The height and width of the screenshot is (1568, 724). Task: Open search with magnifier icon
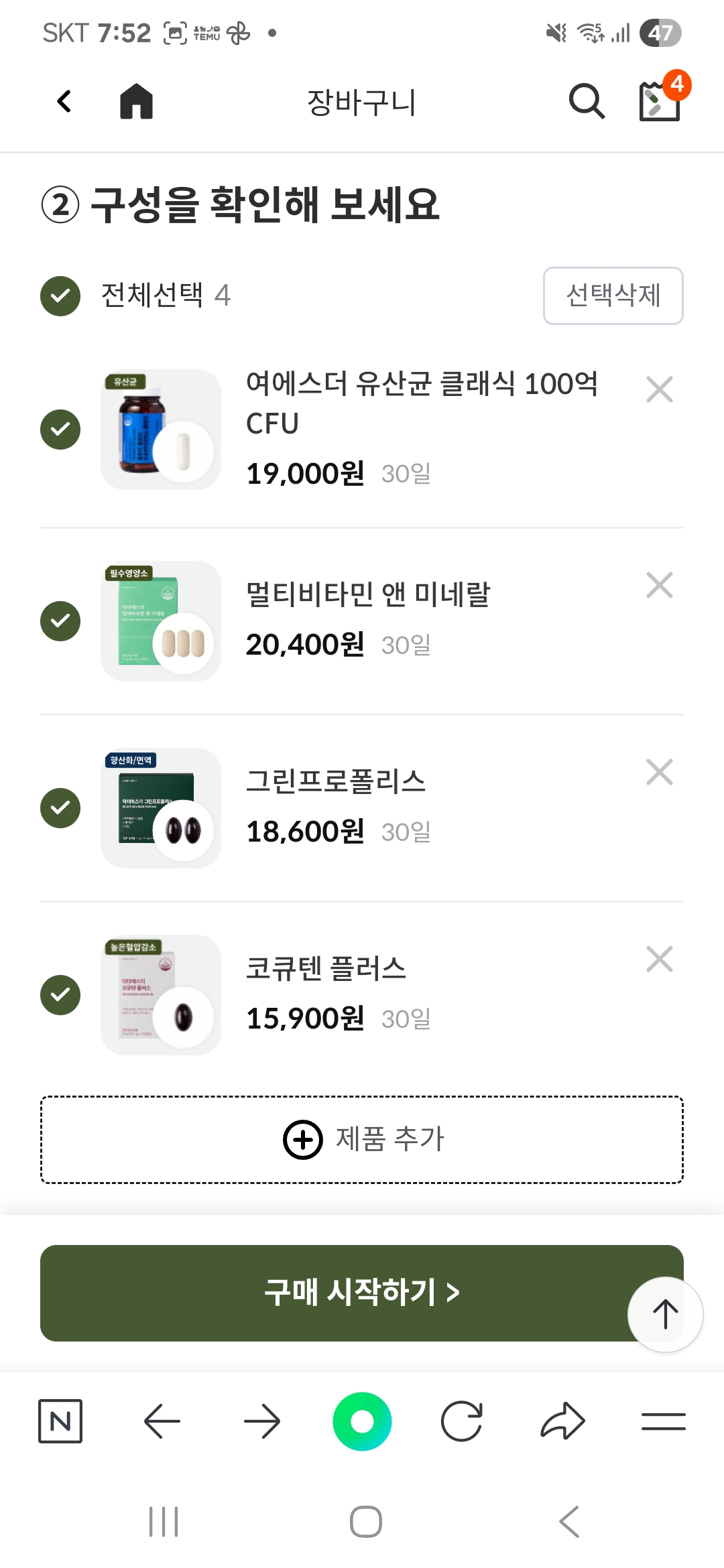coord(587,102)
